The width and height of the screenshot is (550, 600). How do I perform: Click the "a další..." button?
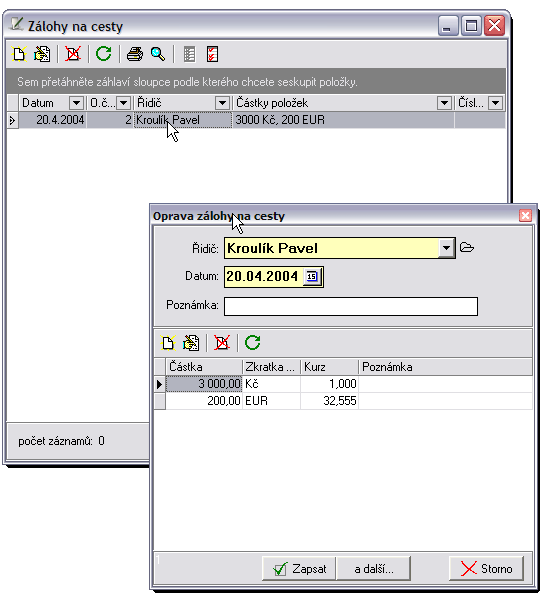click(x=374, y=569)
